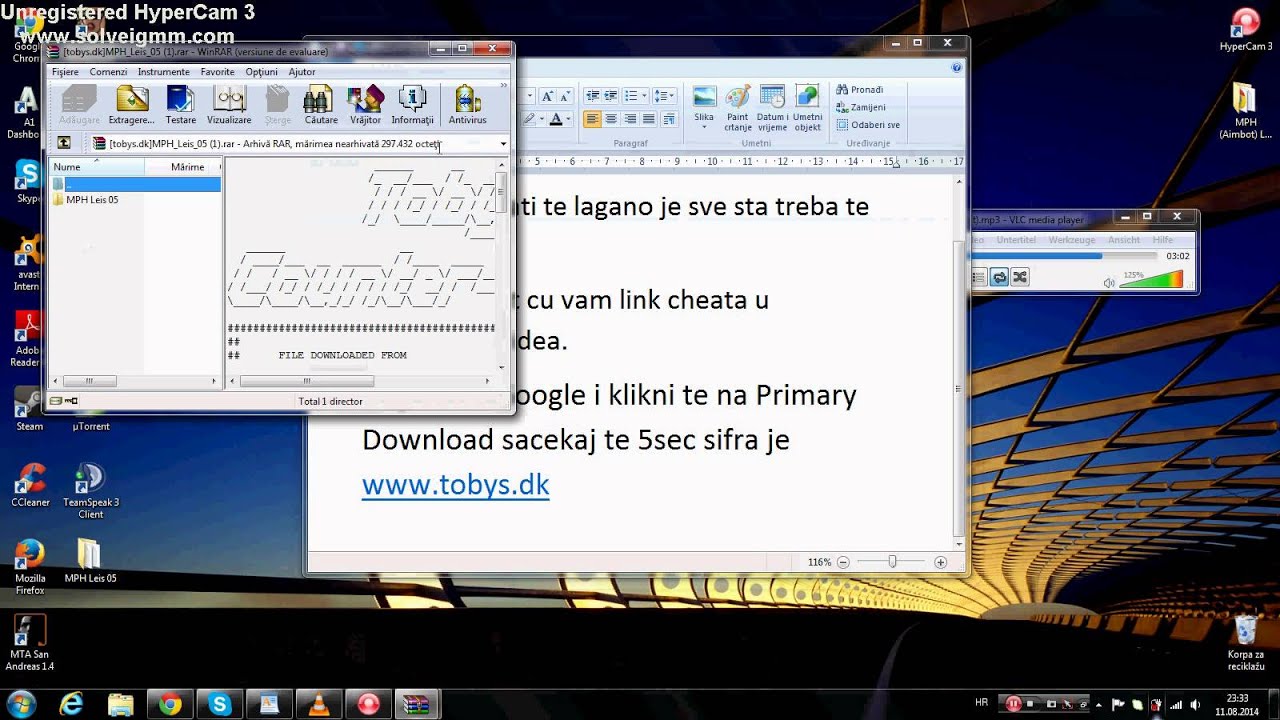The width and height of the screenshot is (1280, 720).
Task: Click Odaberi sve in WordPad
Action: click(x=868, y=125)
